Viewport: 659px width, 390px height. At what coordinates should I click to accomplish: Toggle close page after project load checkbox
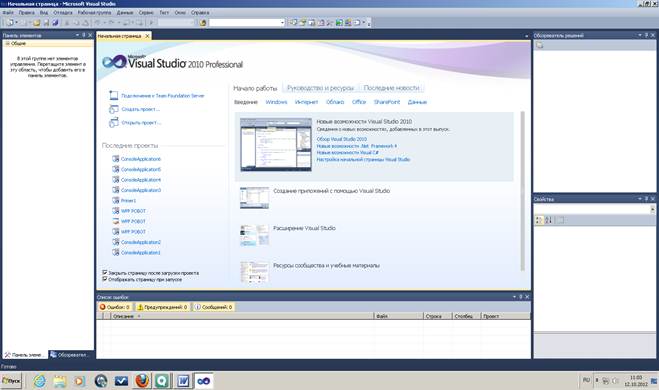[105, 272]
